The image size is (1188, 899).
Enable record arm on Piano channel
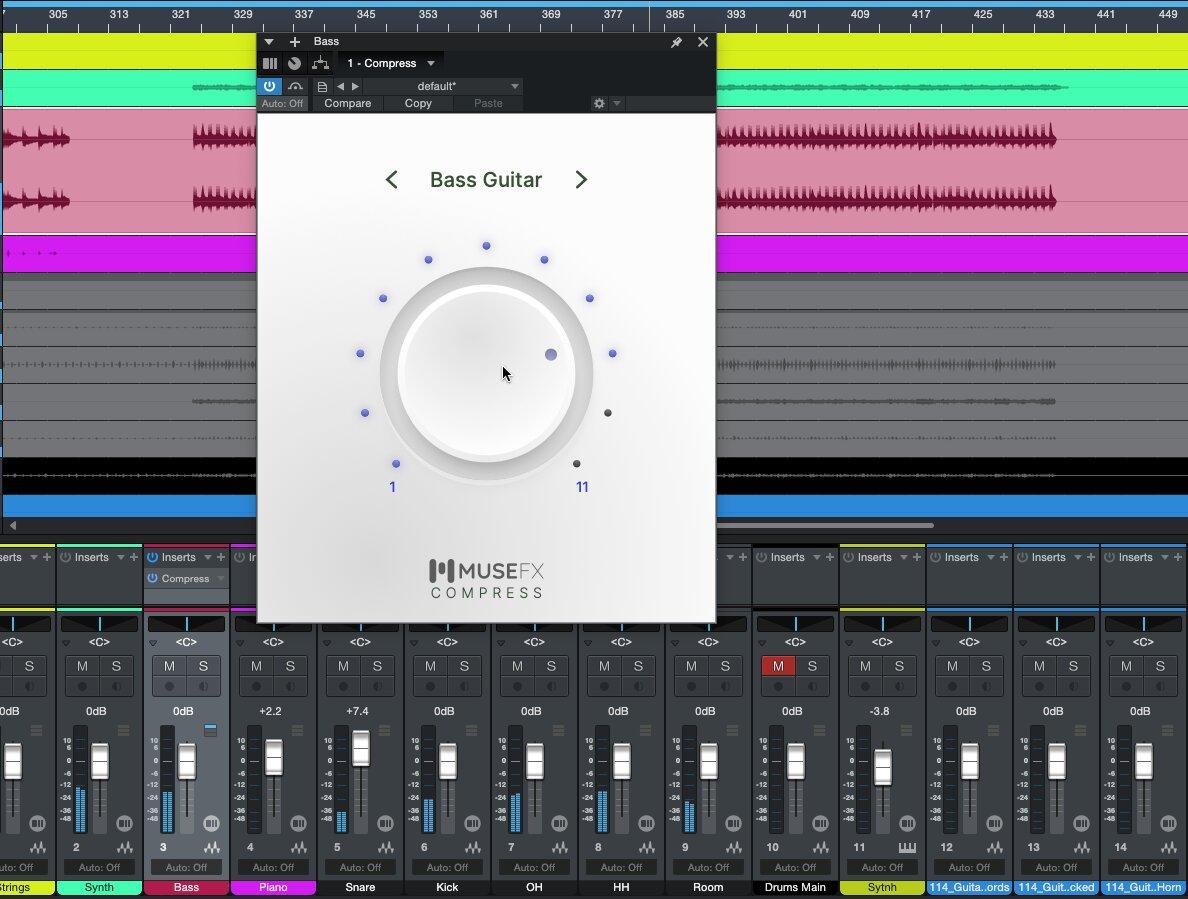256,686
